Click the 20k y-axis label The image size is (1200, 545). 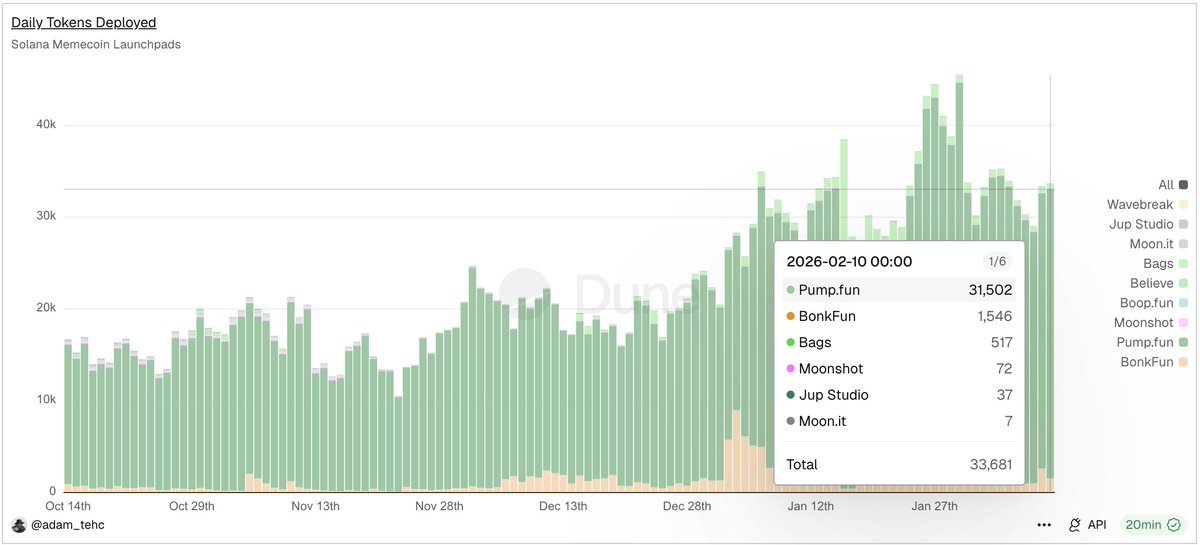pyautogui.click(x=46, y=308)
